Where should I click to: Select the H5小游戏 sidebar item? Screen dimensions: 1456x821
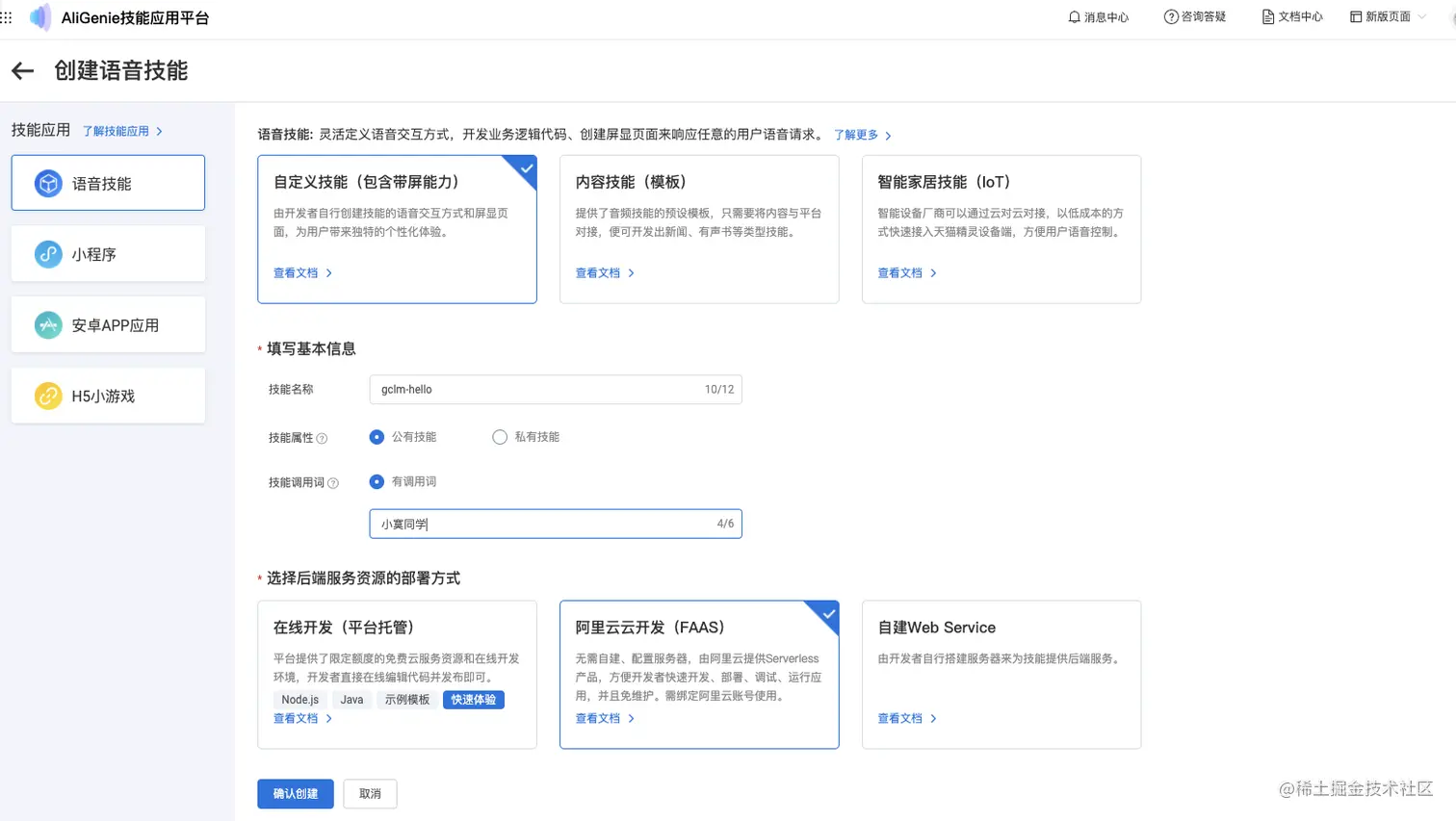point(108,396)
